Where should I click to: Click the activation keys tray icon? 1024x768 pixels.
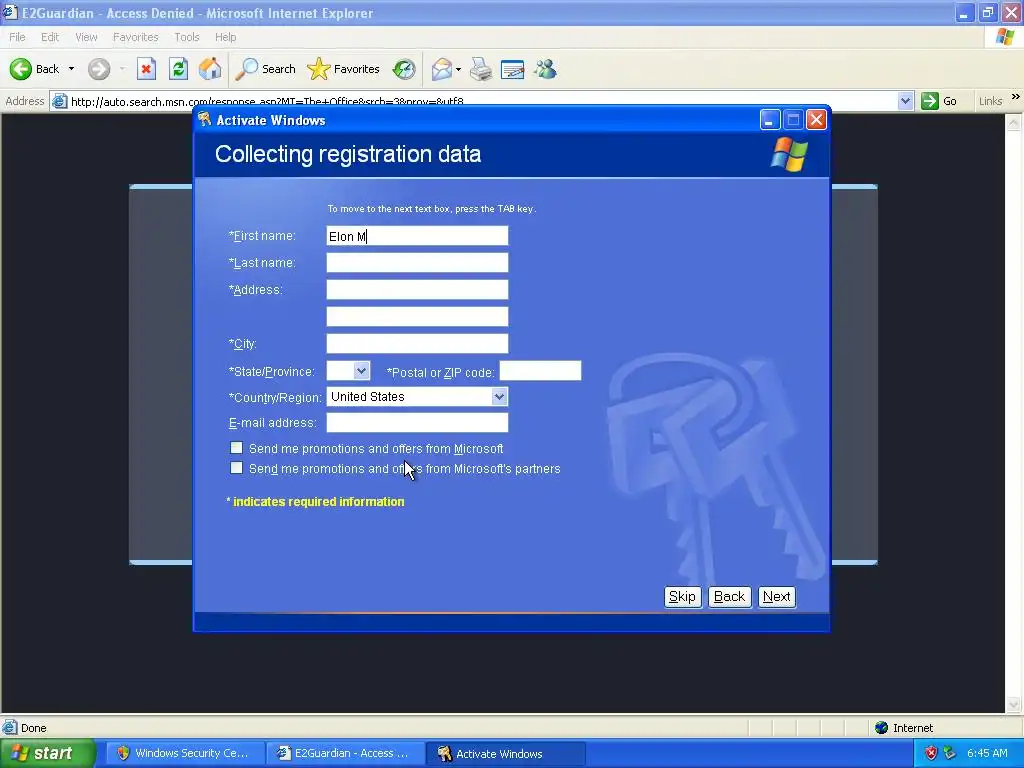coord(950,753)
